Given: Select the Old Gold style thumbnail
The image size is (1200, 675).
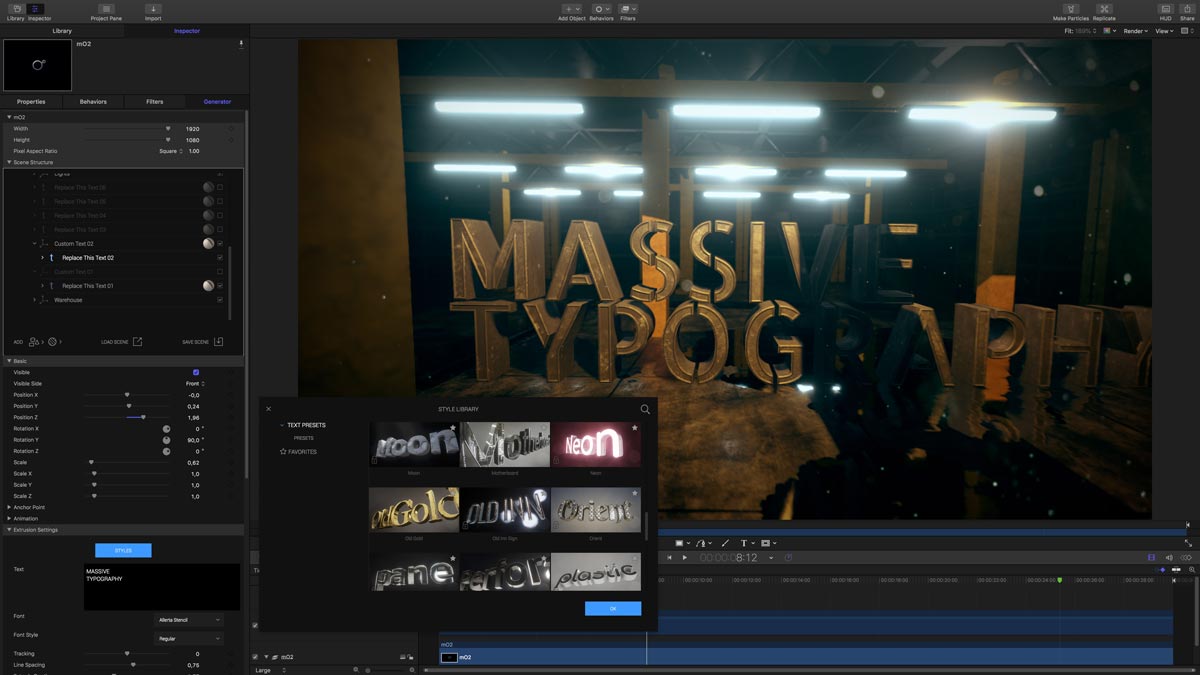Looking at the screenshot, I should click(x=414, y=509).
